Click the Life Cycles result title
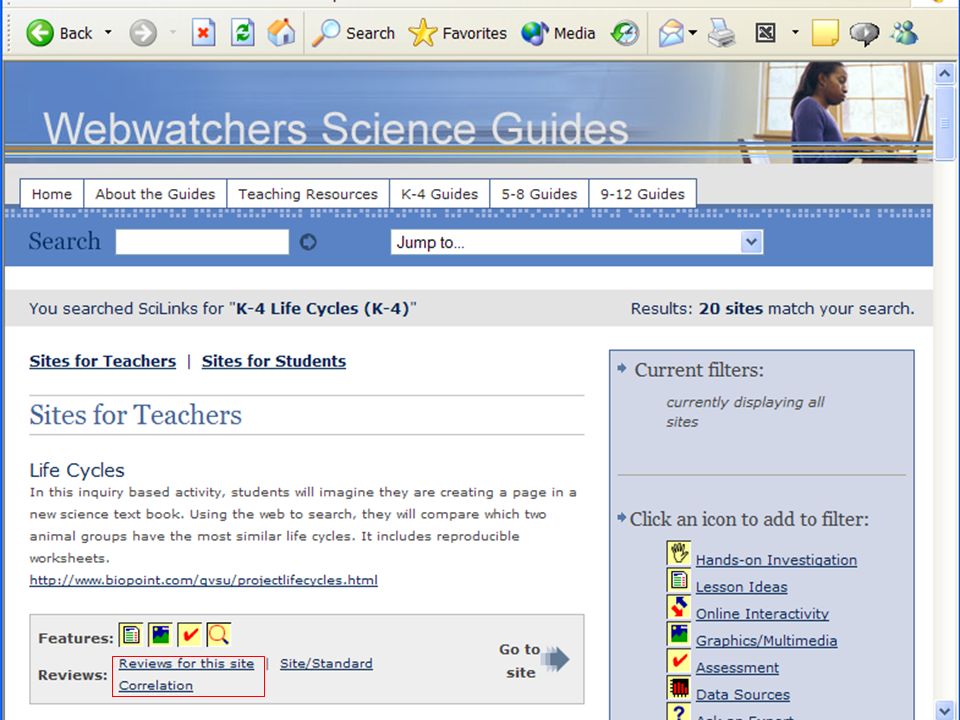The height and width of the screenshot is (720, 960). tap(77, 470)
